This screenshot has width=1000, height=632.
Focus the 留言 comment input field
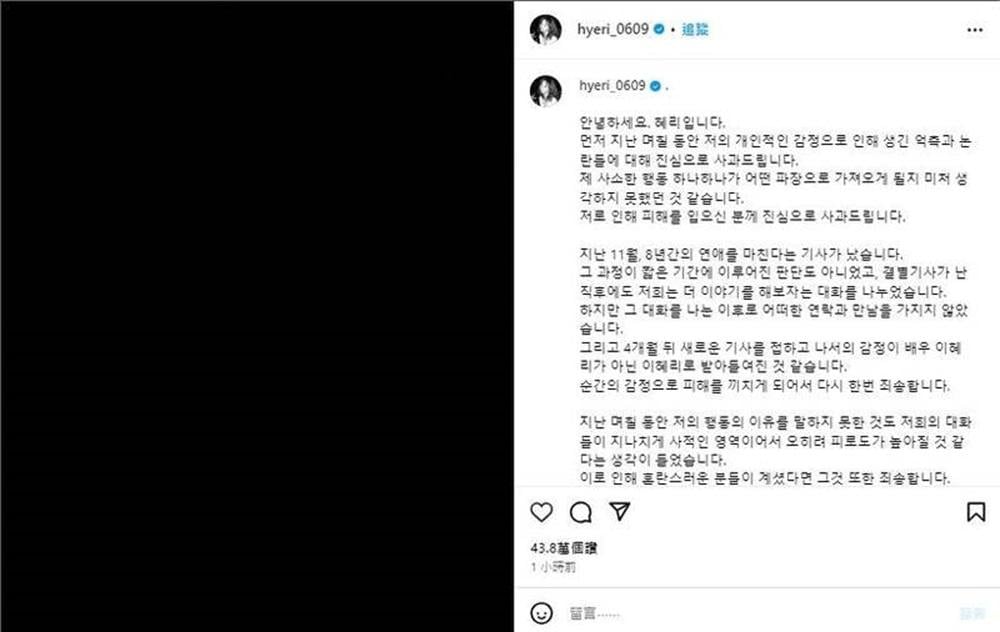point(759,614)
